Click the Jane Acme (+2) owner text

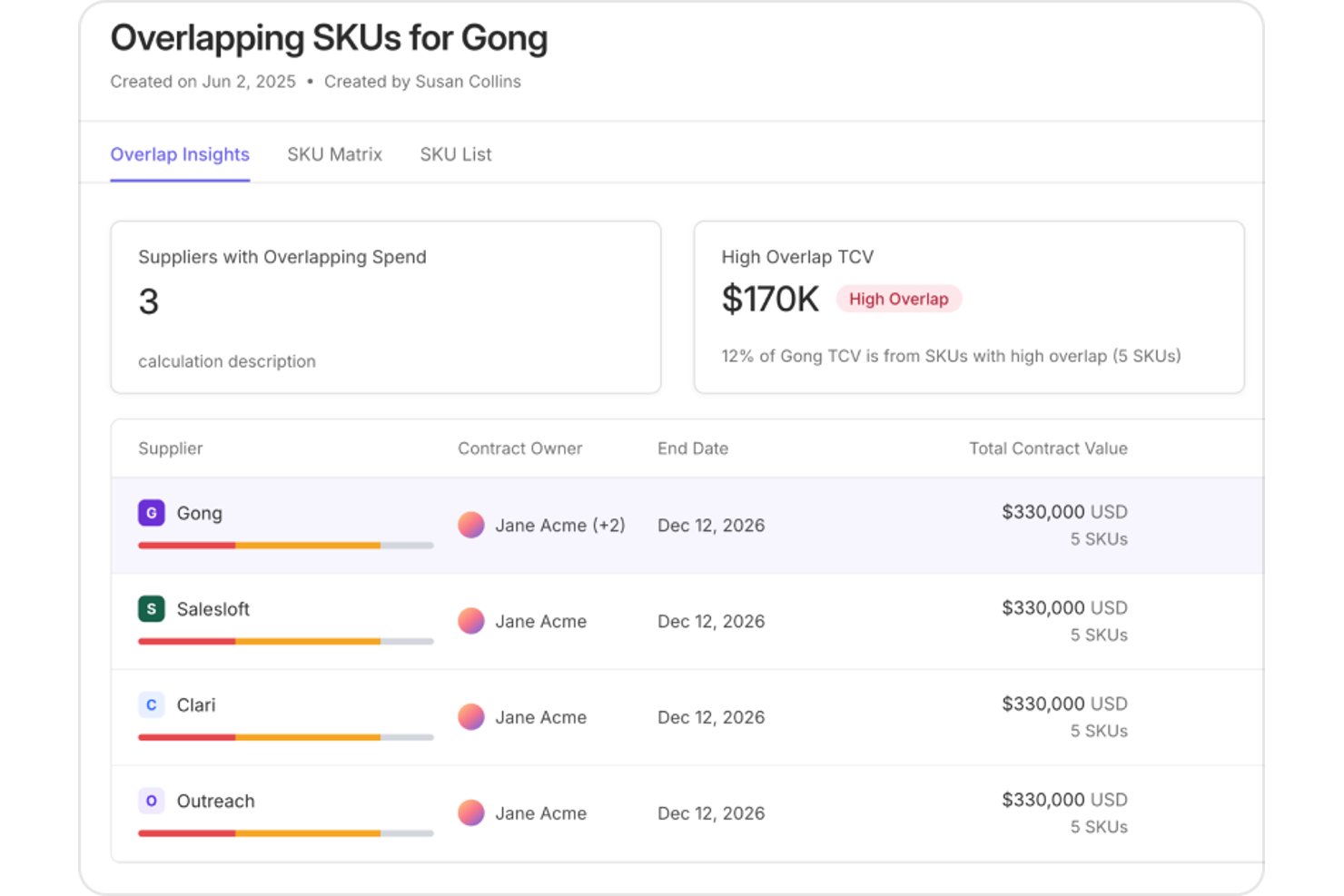coord(560,526)
